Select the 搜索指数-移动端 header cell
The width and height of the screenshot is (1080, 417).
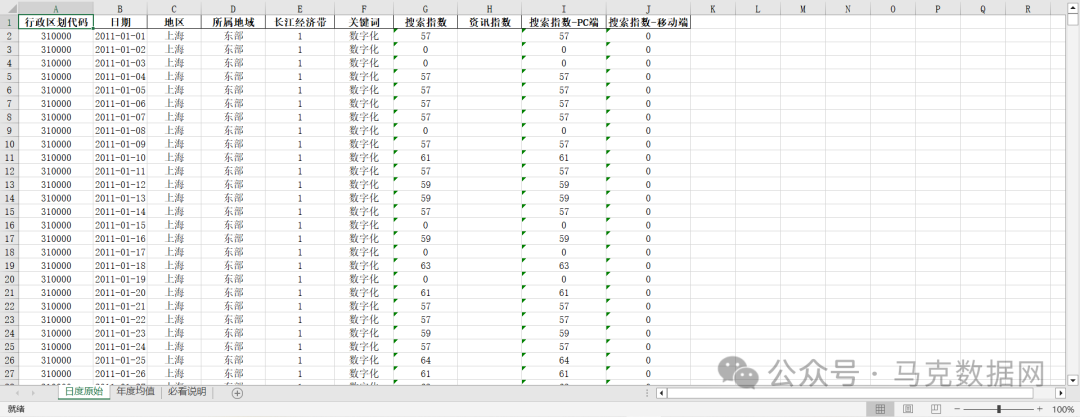[648, 22]
